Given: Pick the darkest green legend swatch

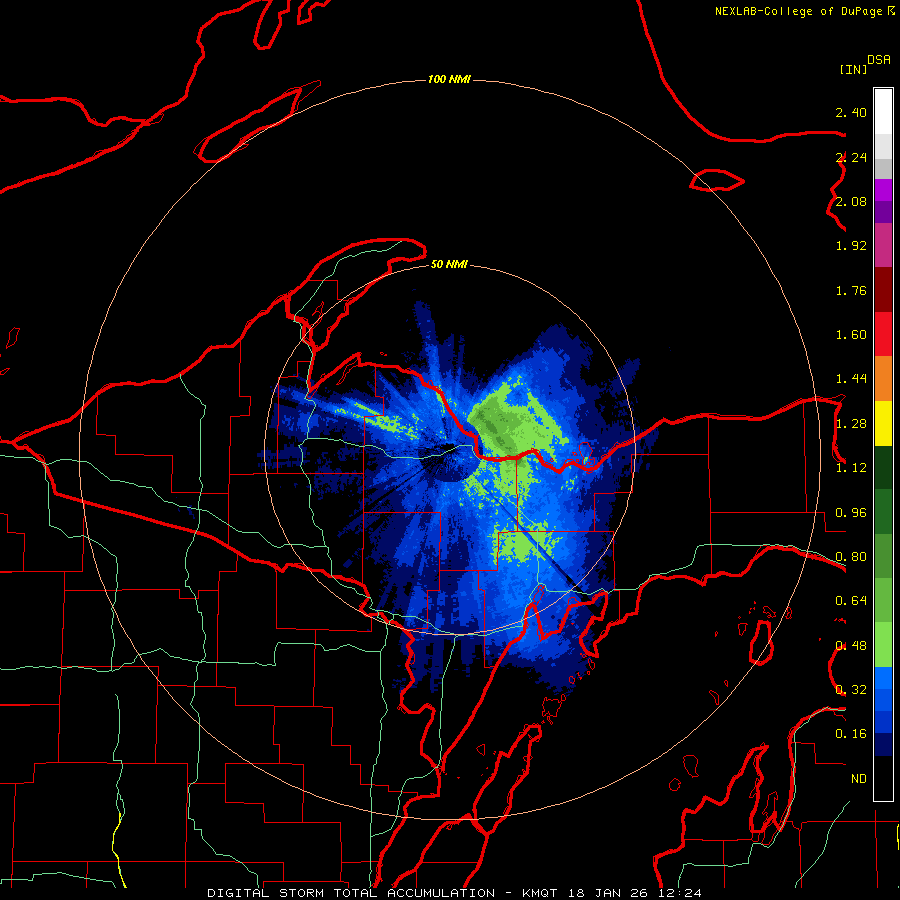Looking at the screenshot, I should (883, 468).
